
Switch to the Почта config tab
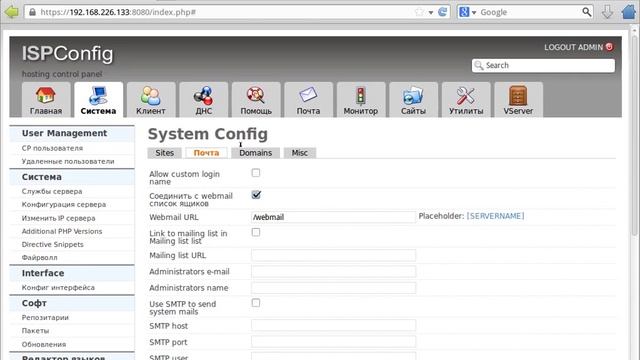pyautogui.click(x=206, y=153)
